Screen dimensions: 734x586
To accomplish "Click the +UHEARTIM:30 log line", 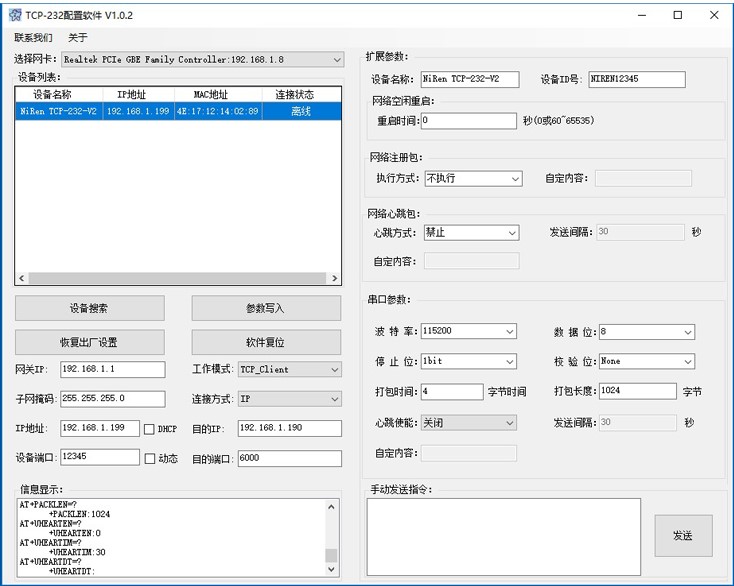I will [77, 552].
